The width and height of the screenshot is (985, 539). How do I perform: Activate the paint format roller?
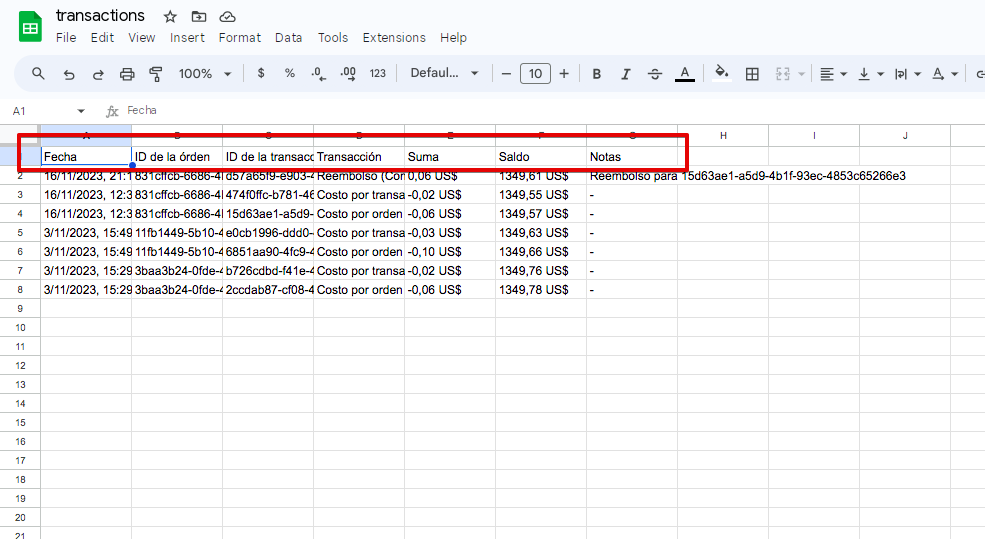(156, 74)
